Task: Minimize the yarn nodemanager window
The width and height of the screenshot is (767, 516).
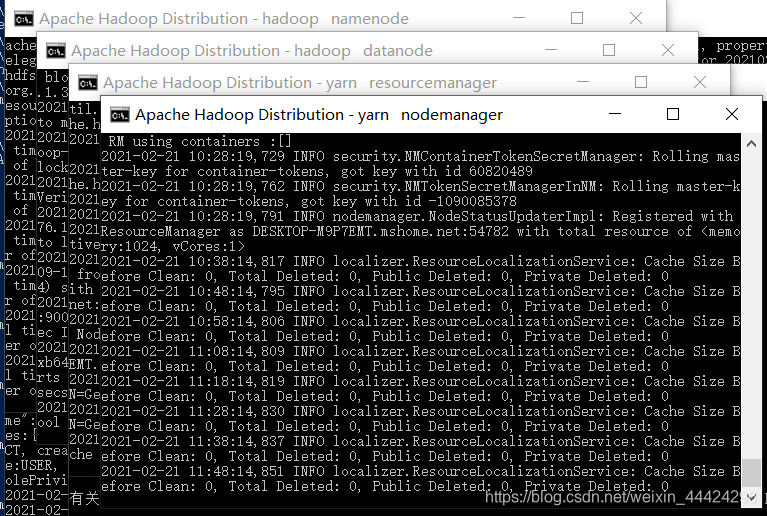Action: (x=614, y=114)
